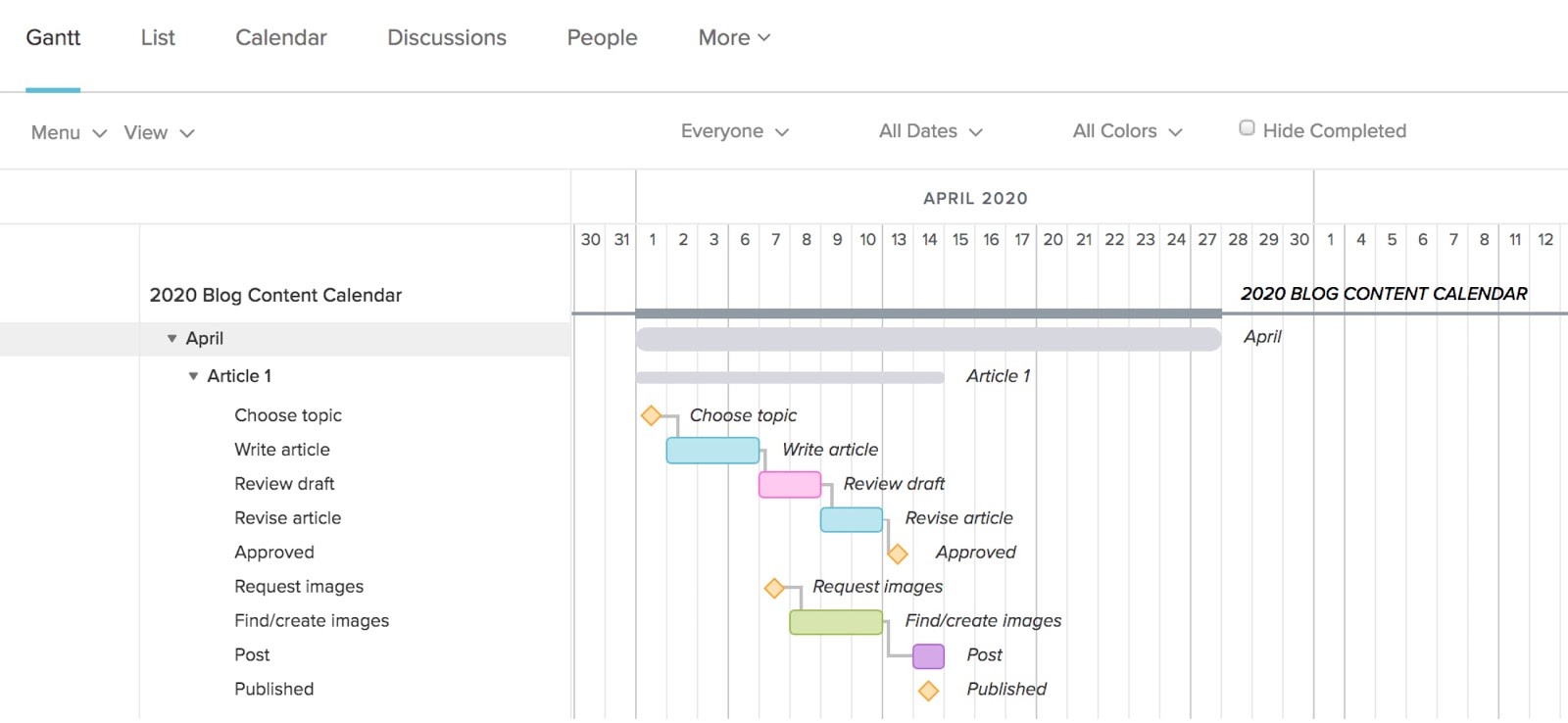Click the Published milestone diamond
Image resolution: width=1568 pixels, height=723 pixels.
pyautogui.click(x=928, y=690)
